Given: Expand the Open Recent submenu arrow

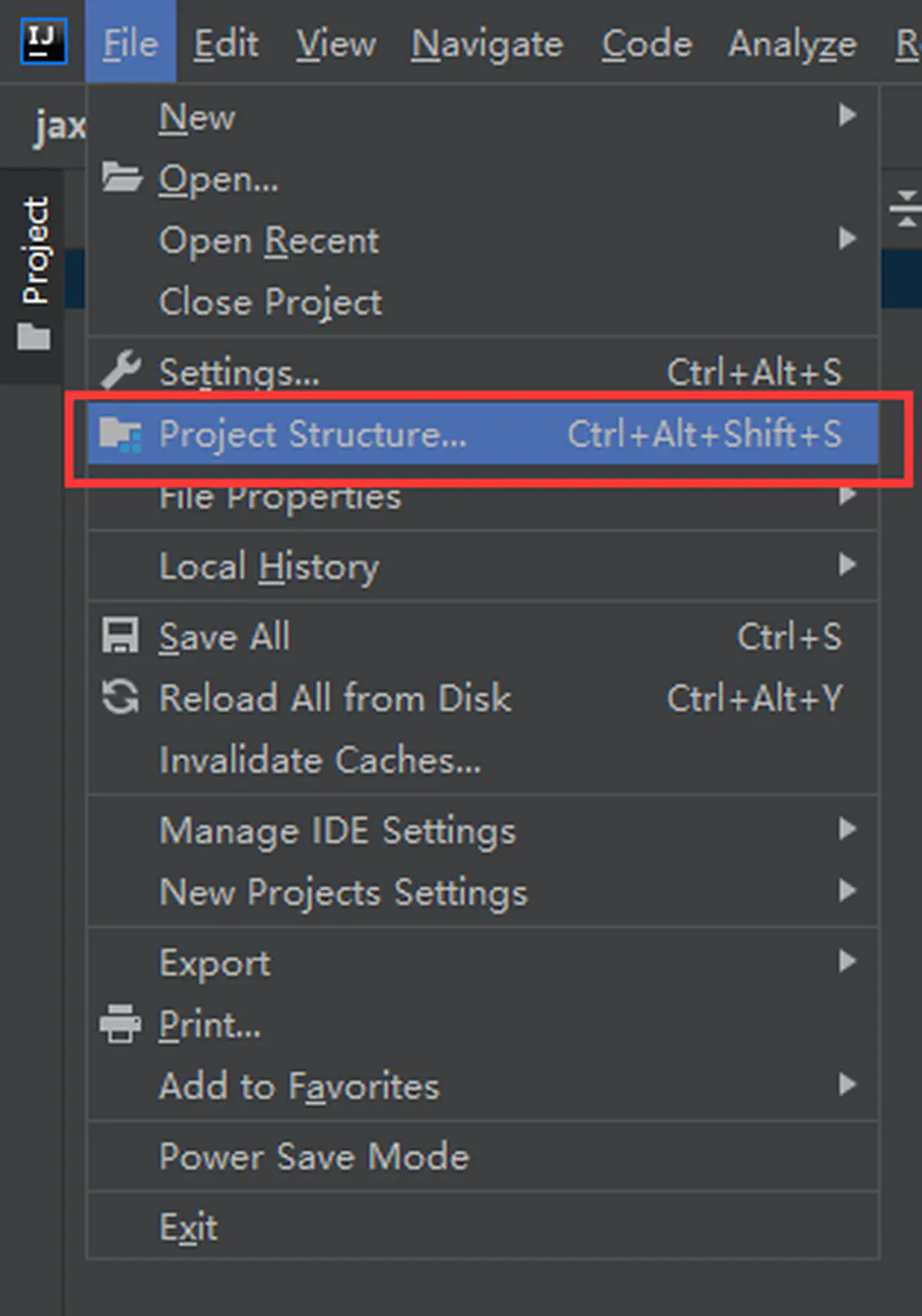Looking at the screenshot, I should pos(847,238).
